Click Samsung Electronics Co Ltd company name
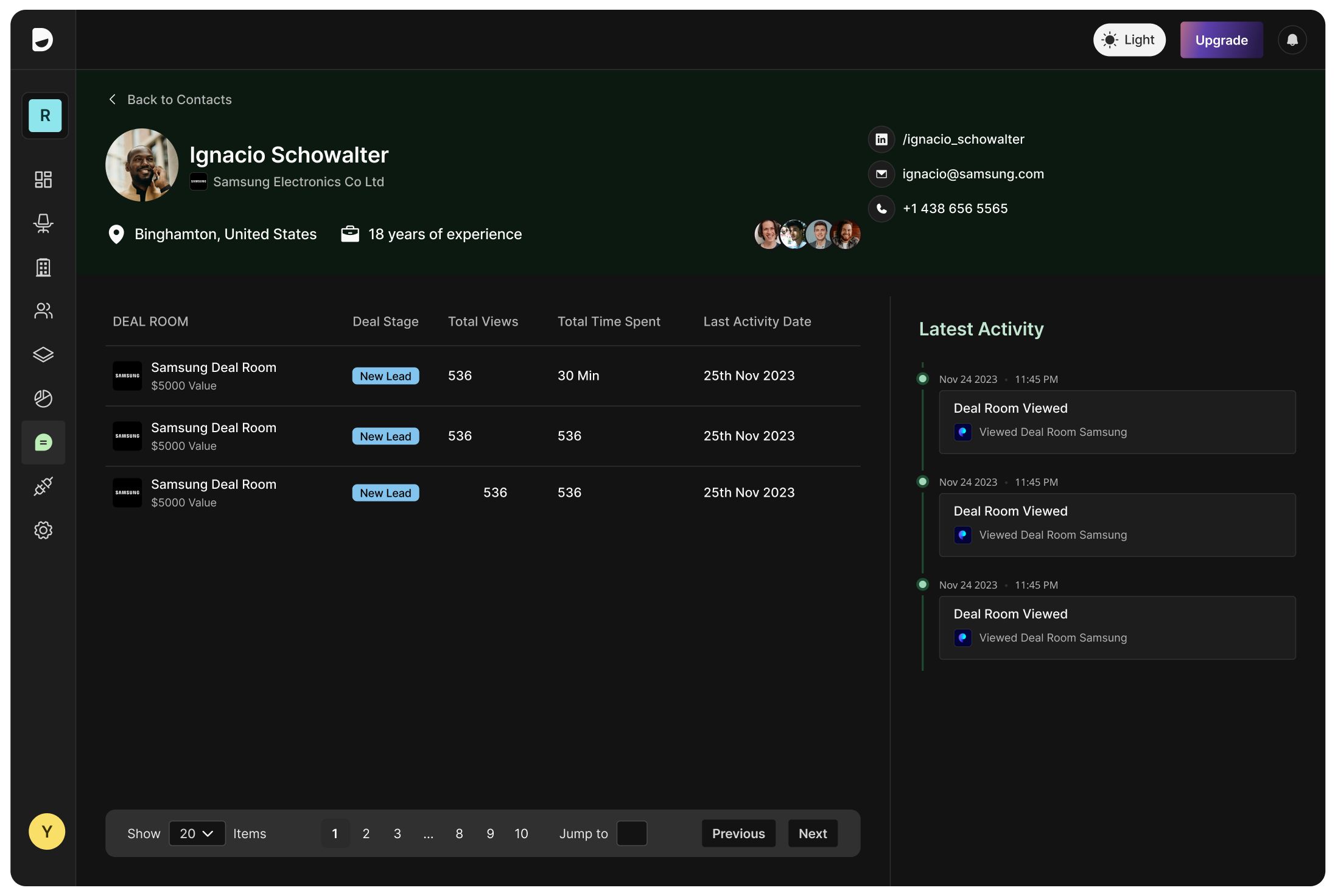Screen dimensions: 1335x896 pos(298,182)
